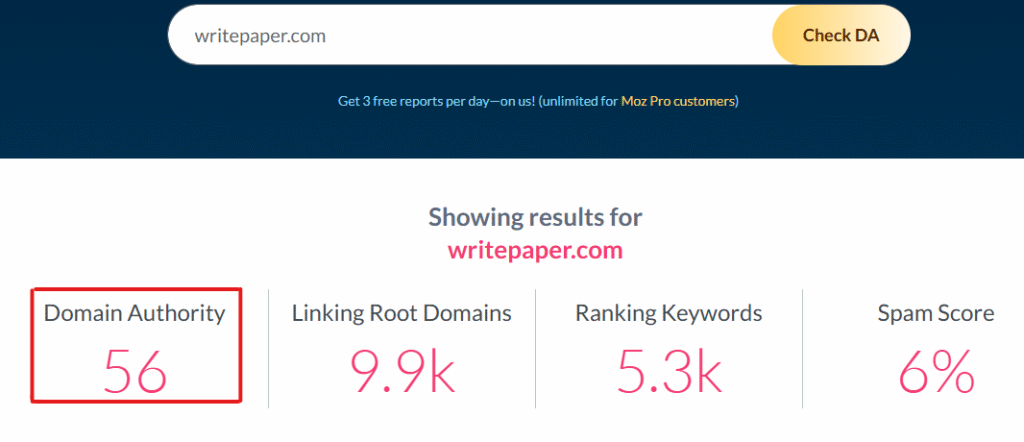Click the pink writepaper.com result domain

point(535,250)
